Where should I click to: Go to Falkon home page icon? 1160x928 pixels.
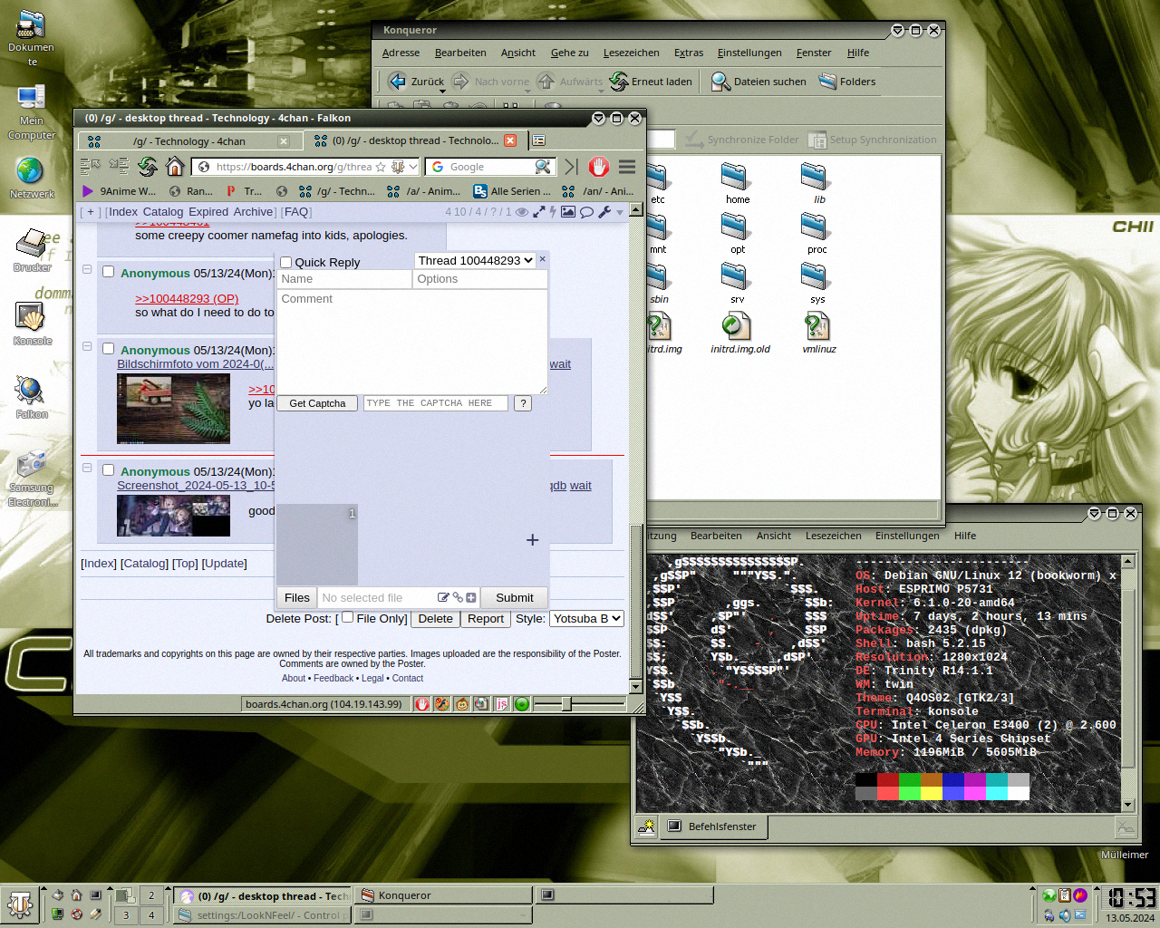[x=175, y=167]
